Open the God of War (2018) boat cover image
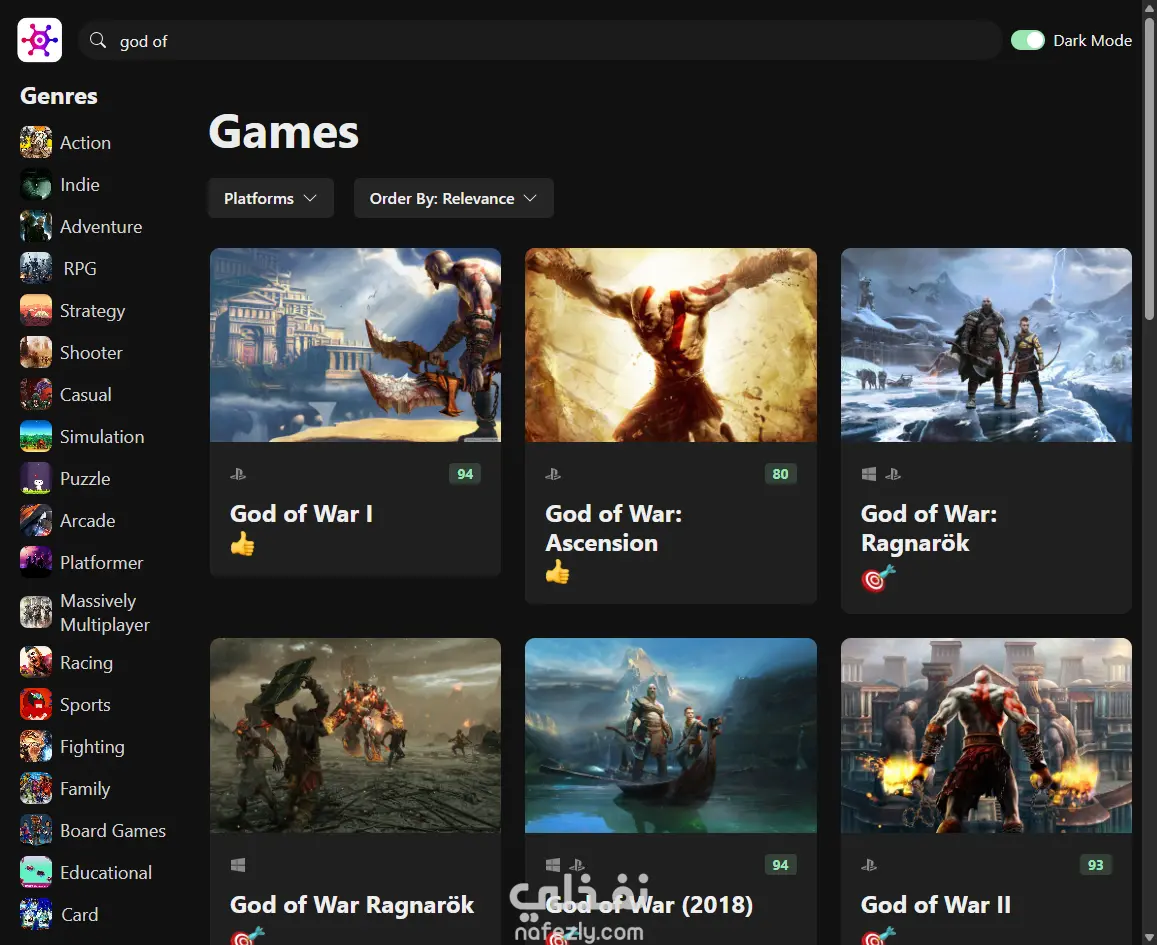Viewport: 1157px width, 945px height. point(671,735)
